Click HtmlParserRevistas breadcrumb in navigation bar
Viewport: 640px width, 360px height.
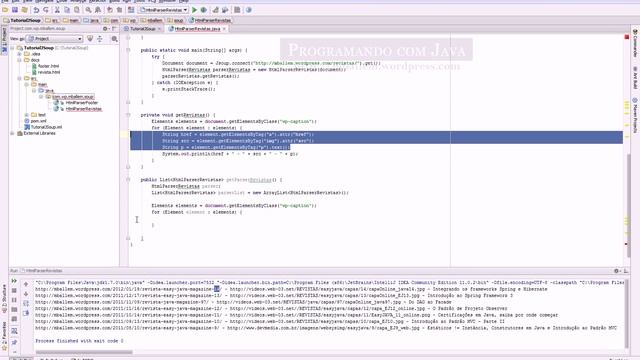click(210, 20)
